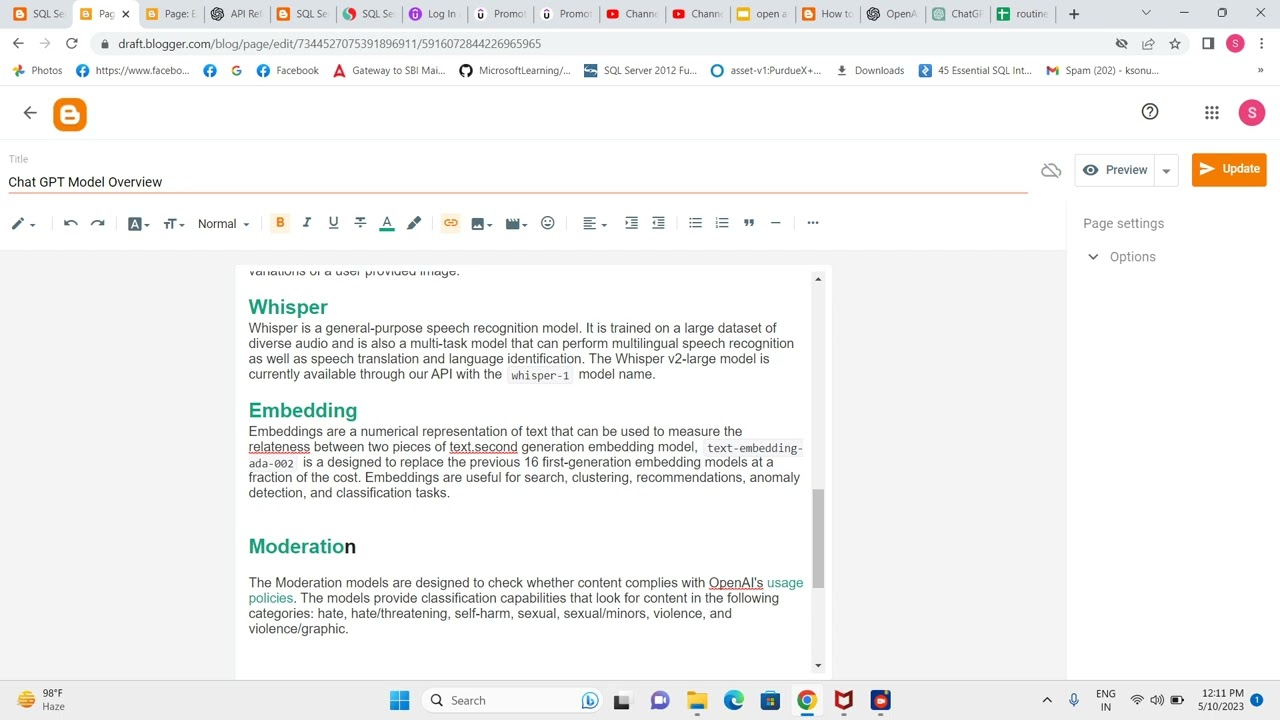The width and height of the screenshot is (1280, 720).
Task: Click the Update button
Action: (x=1229, y=169)
